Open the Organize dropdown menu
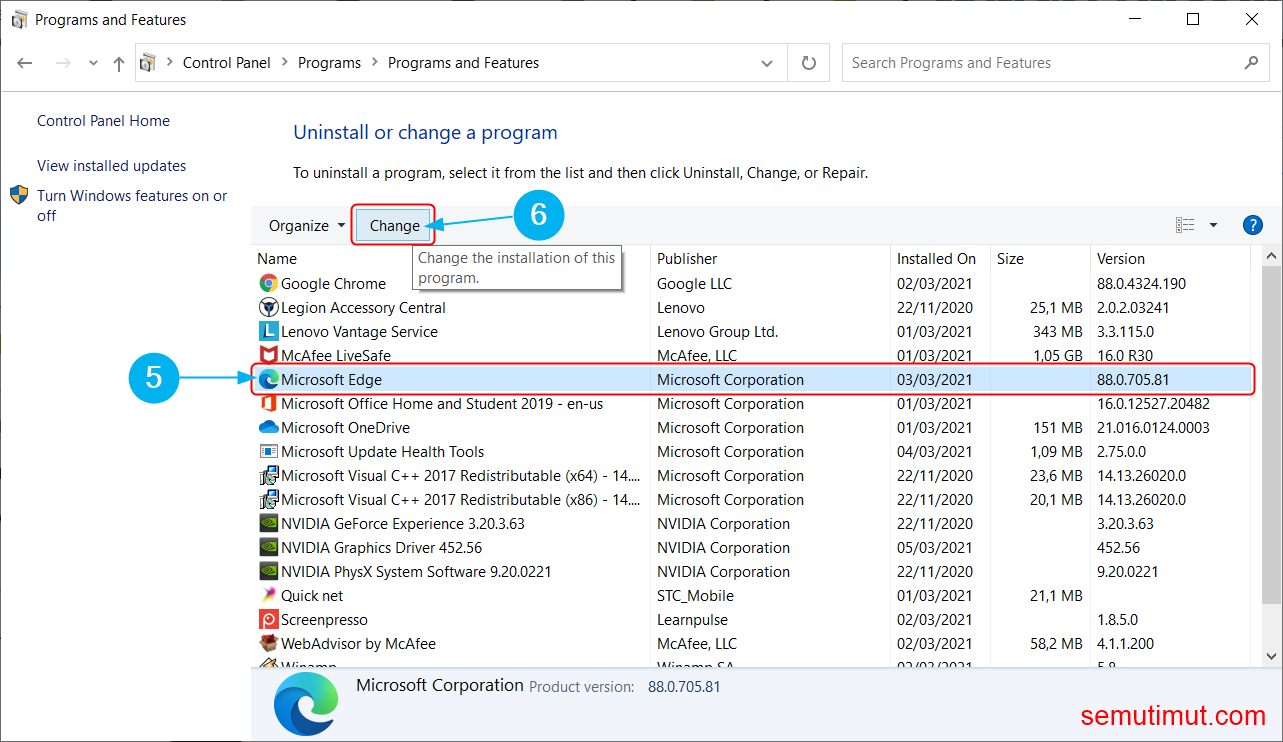Screen dimensions: 1283x742 (x=306, y=226)
